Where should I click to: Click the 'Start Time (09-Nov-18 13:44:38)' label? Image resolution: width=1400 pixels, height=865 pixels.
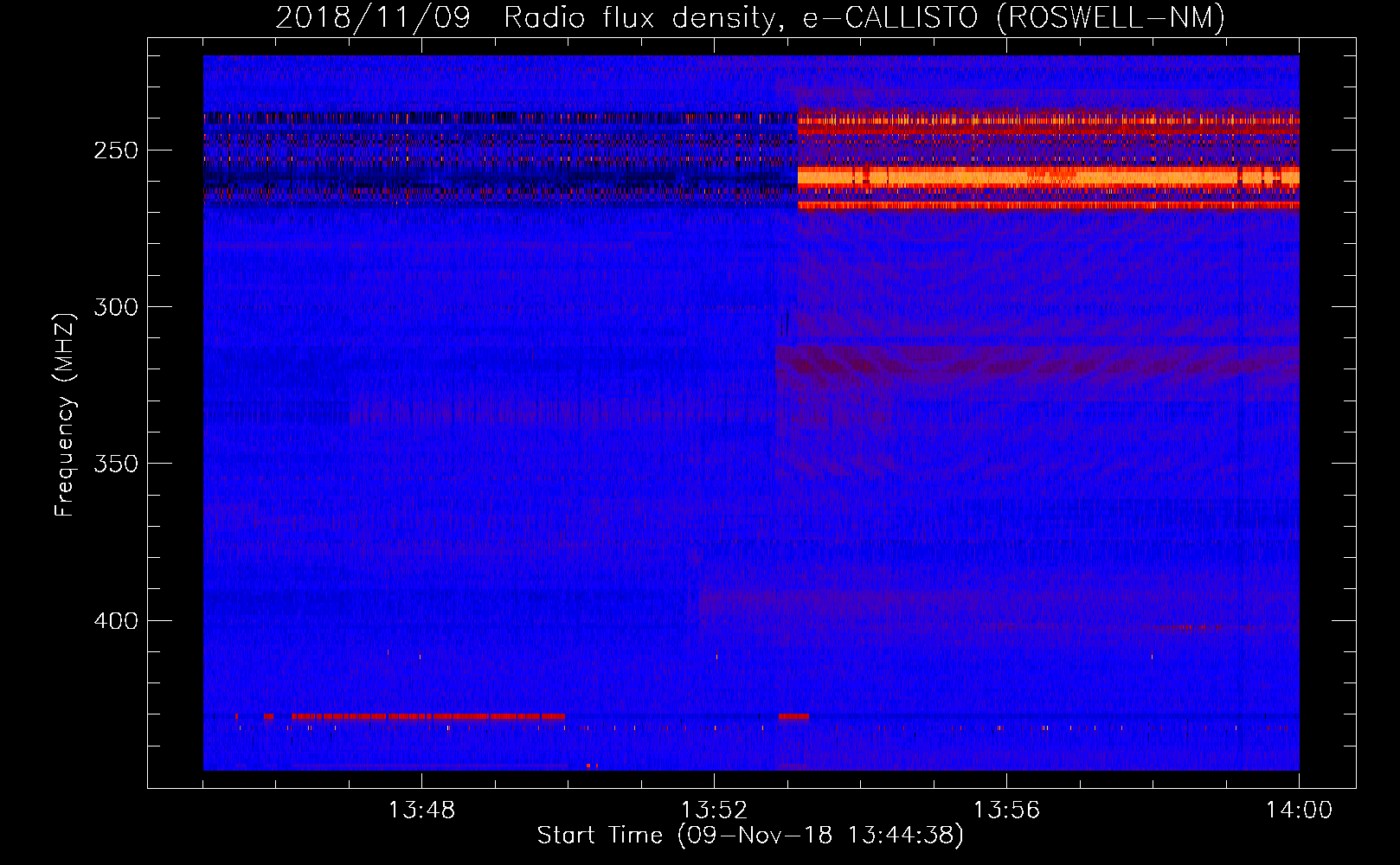[750, 836]
